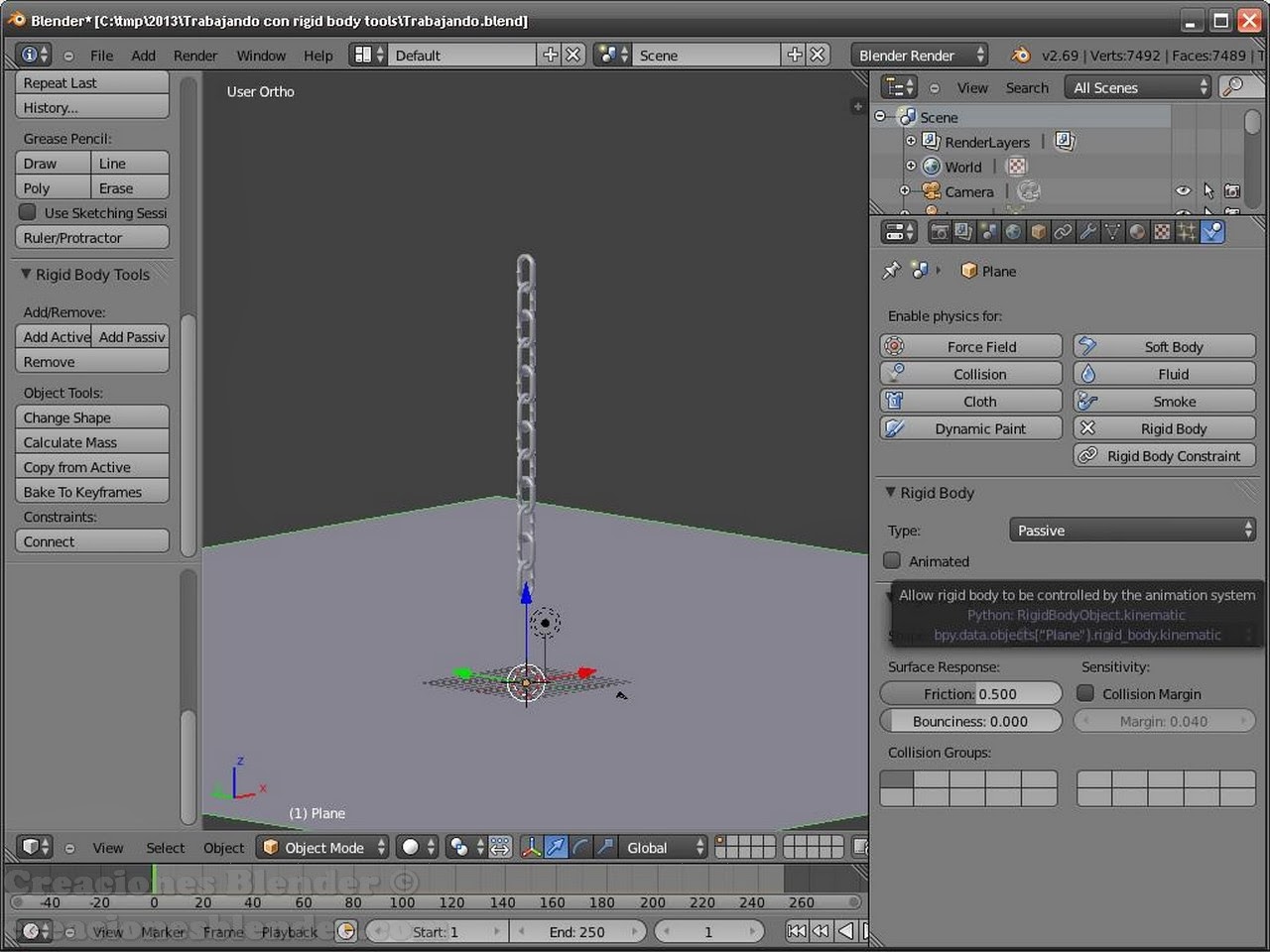Enable the translate manipulator arrow icon
1270x952 pixels.
558,847
